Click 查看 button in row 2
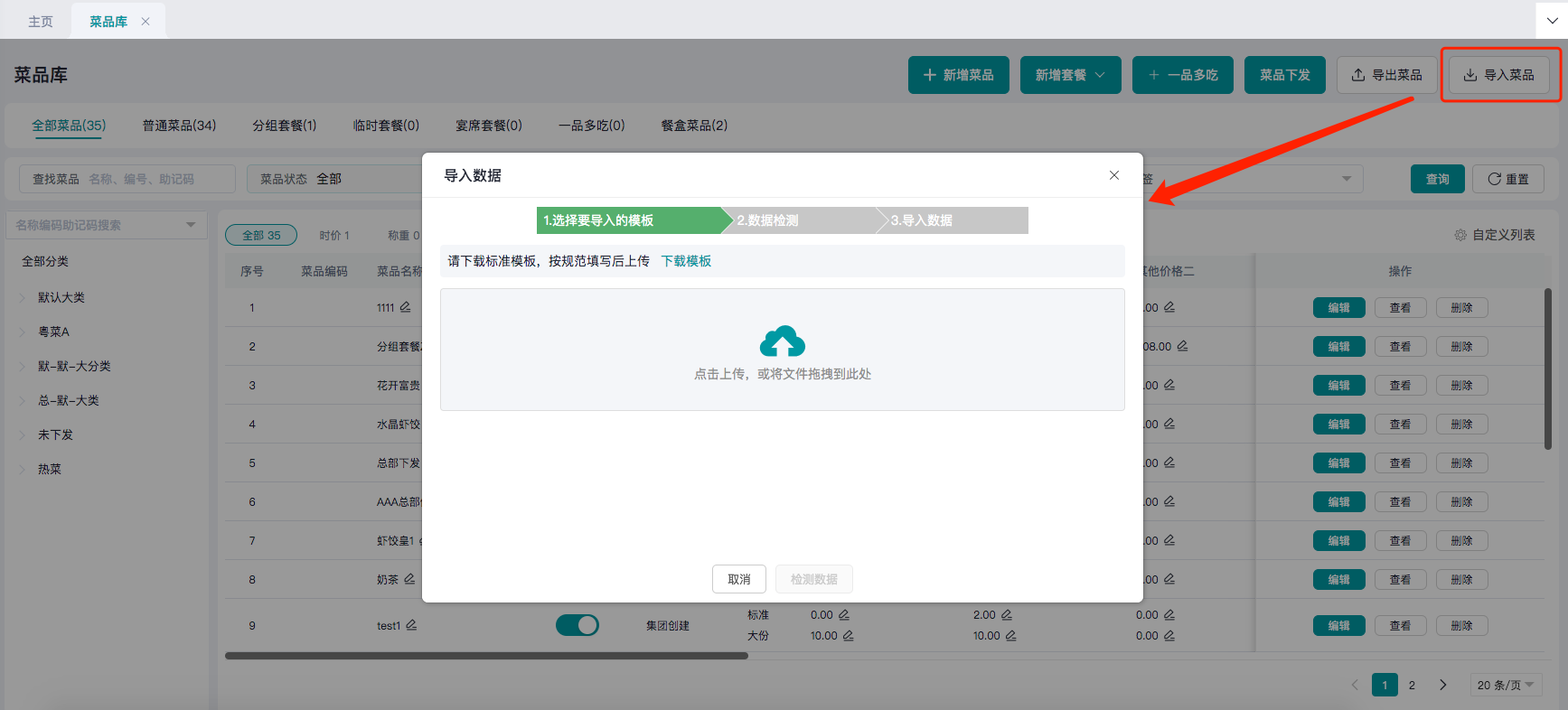This screenshot has width=1568, height=710. pyautogui.click(x=1400, y=346)
